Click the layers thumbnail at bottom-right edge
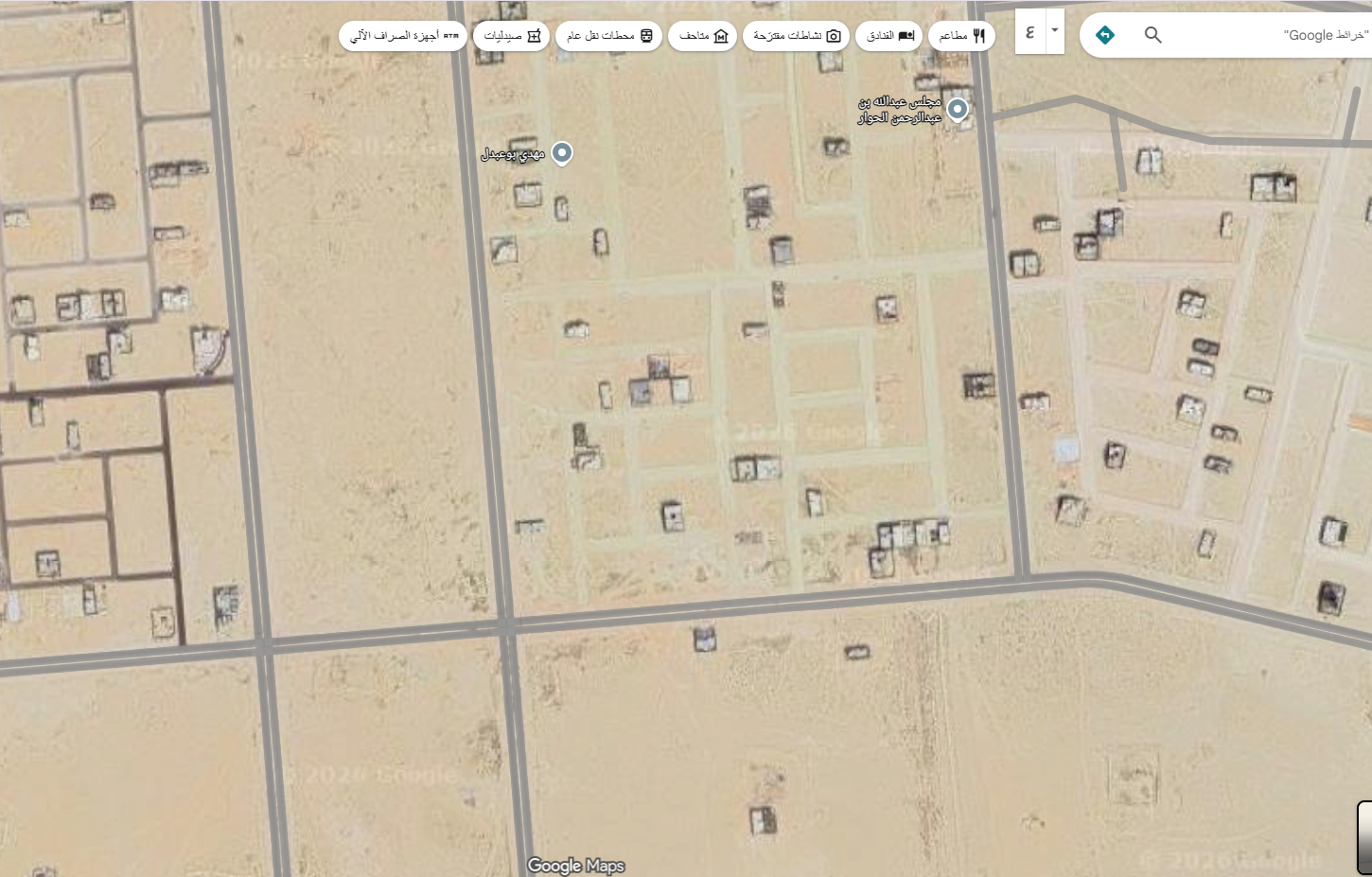The height and width of the screenshot is (877, 1372). 1363,837
